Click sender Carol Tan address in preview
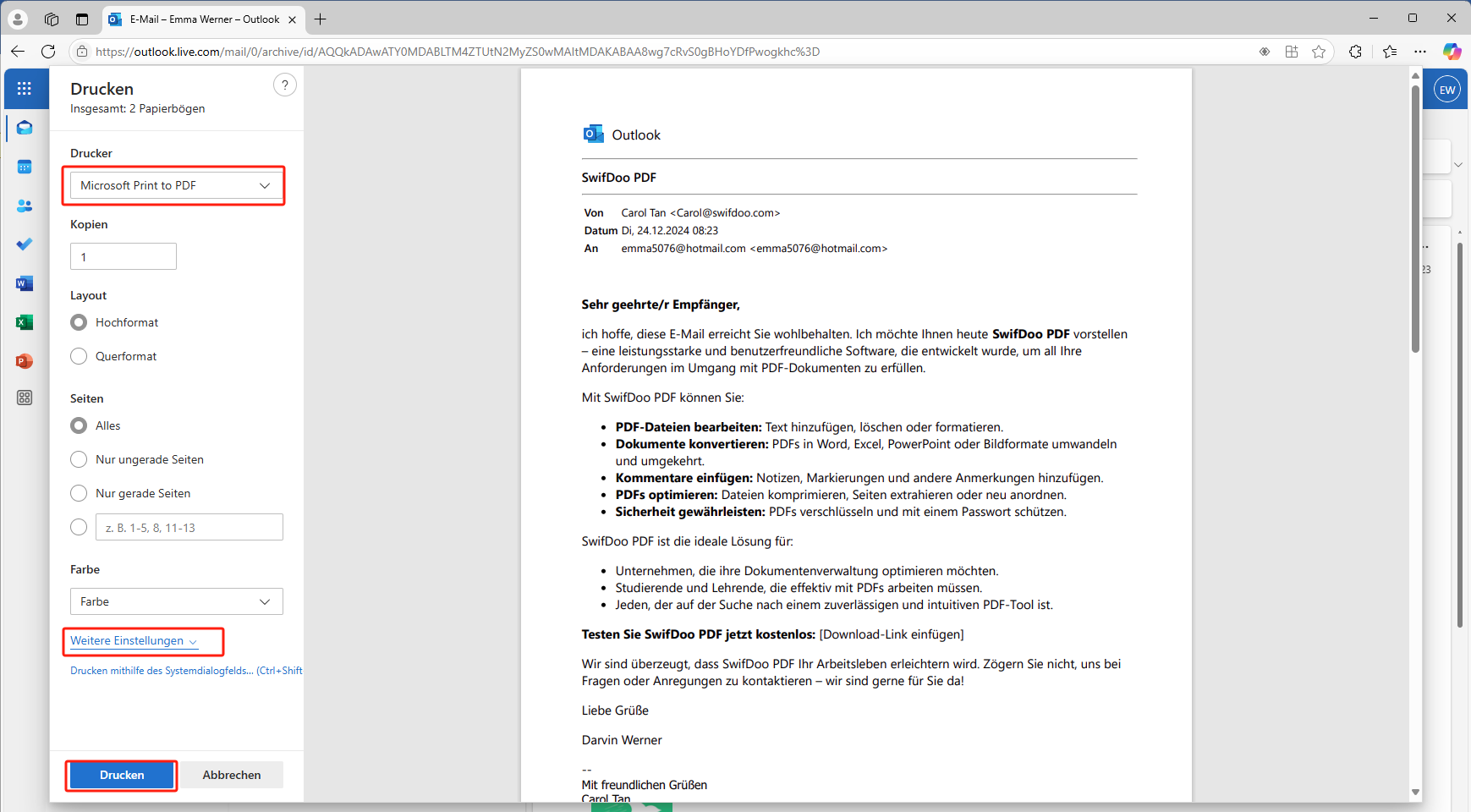 pos(700,213)
